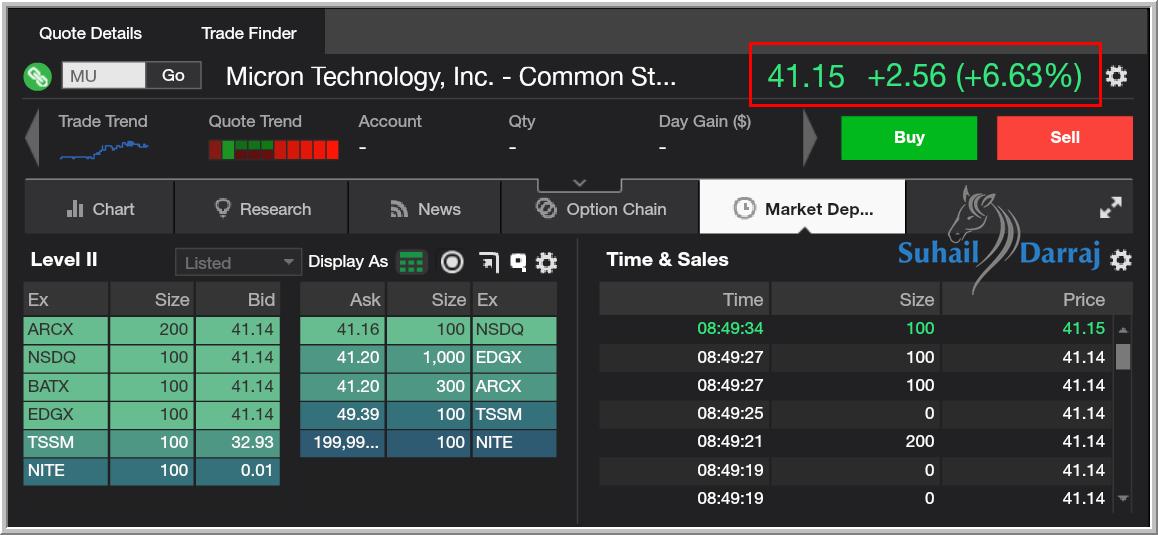Image resolution: width=1158 pixels, height=535 pixels.
Task: Select the ARCX bid row exchange cell
Action: pos(66,330)
